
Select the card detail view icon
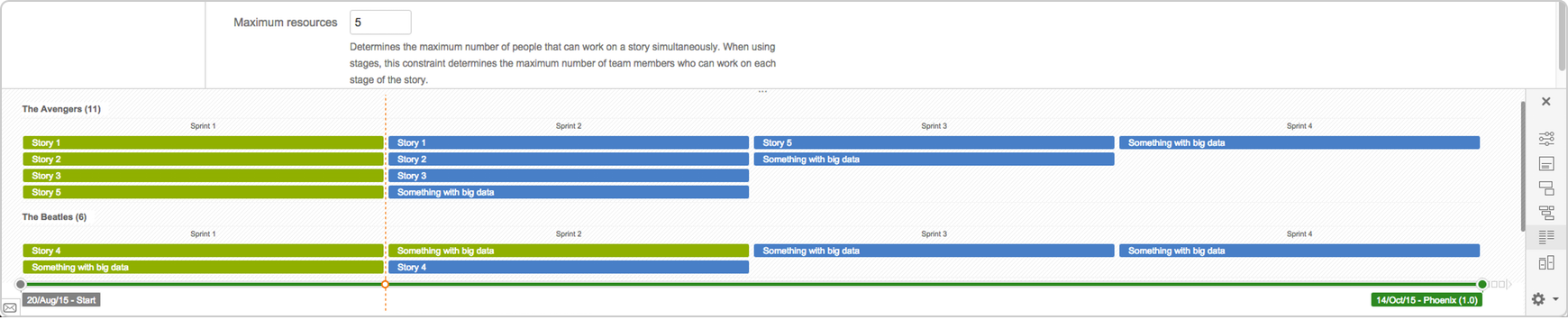point(1546,164)
